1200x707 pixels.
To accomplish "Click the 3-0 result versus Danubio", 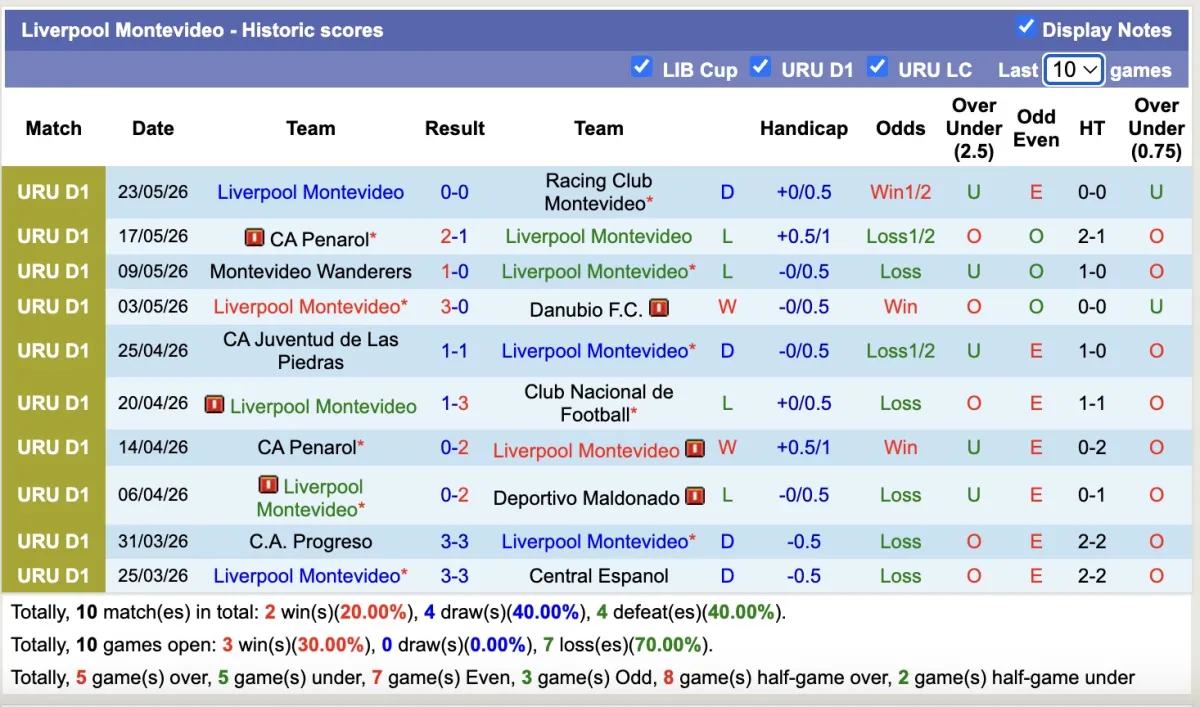I will pos(455,306).
